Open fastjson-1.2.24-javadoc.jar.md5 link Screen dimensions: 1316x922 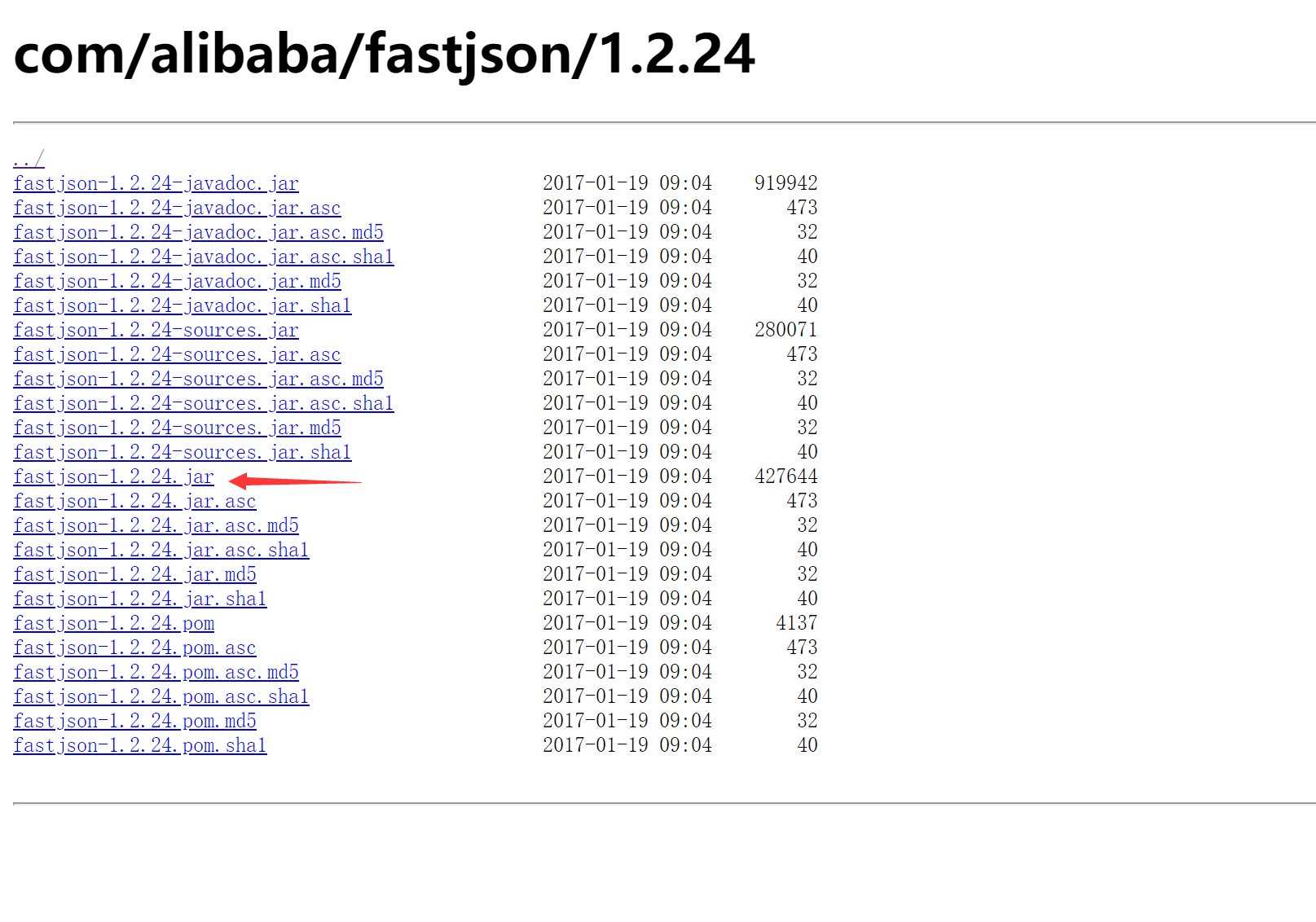(178, 281)
